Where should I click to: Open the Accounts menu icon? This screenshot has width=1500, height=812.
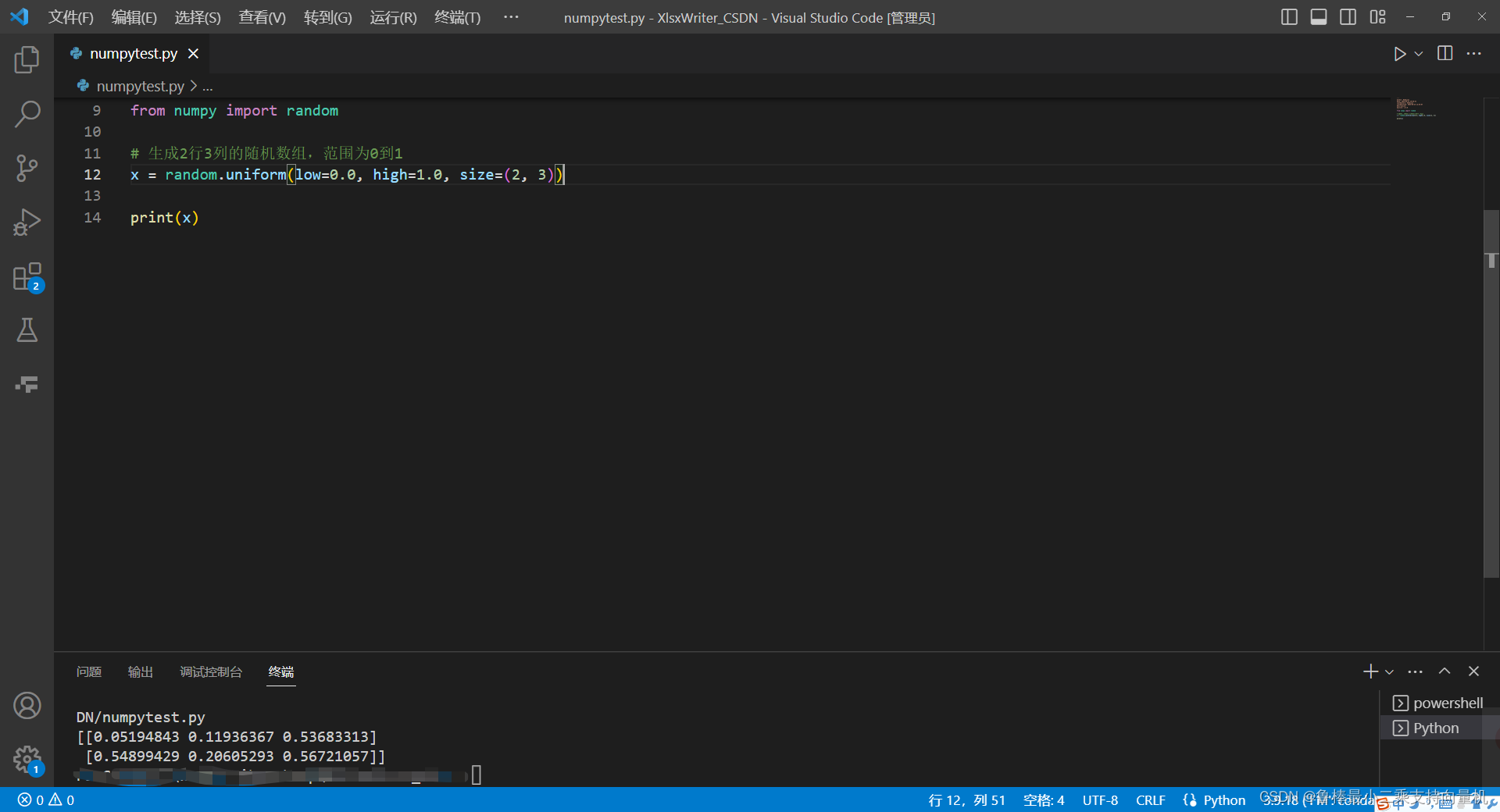coord(27,706)
